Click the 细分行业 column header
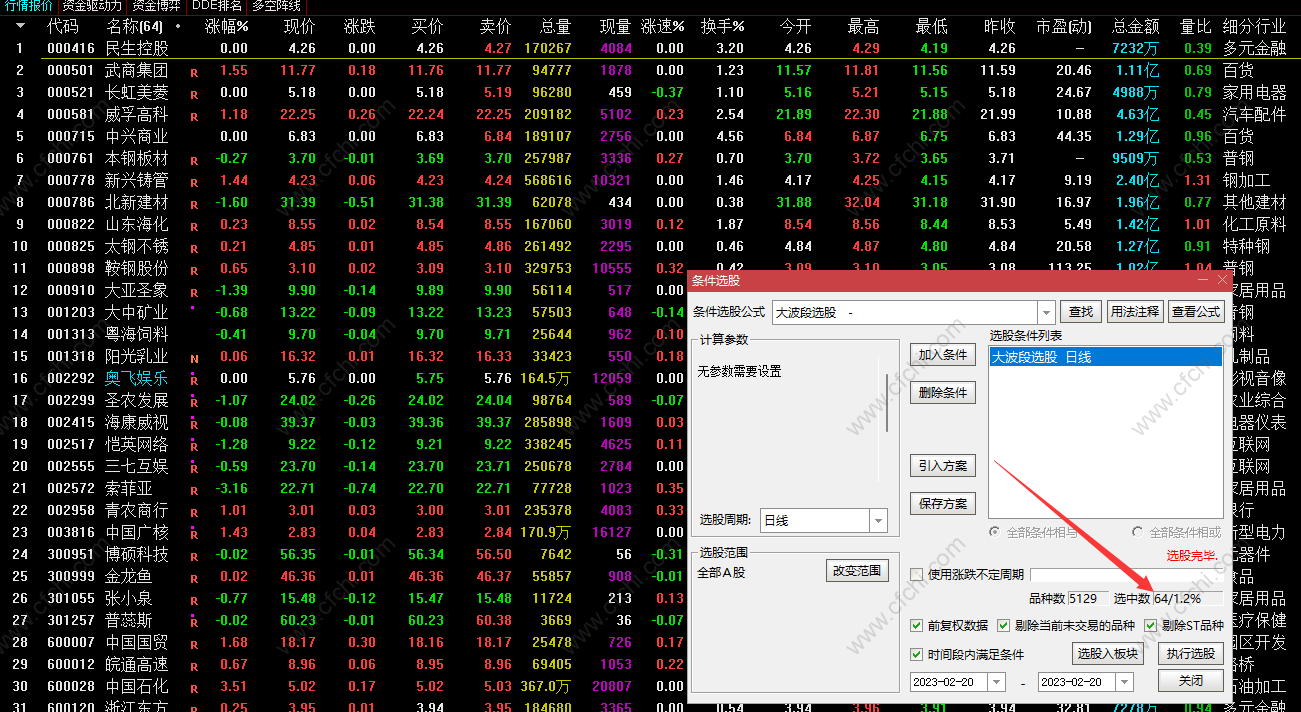Image resolution: width=1301 pixels, height=712 pixels. click(1254, 26)
